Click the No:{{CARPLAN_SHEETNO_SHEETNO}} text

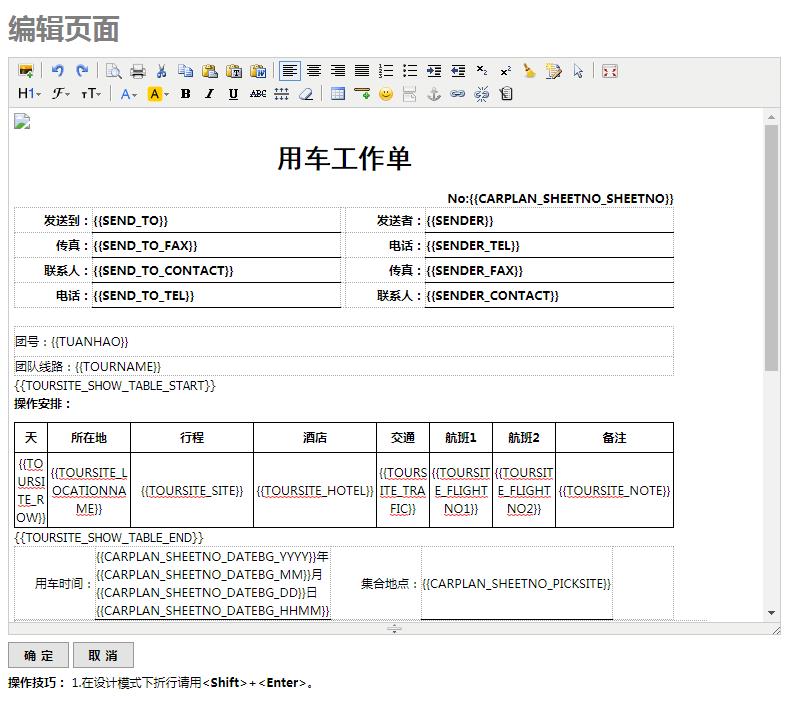coord(560,198)
